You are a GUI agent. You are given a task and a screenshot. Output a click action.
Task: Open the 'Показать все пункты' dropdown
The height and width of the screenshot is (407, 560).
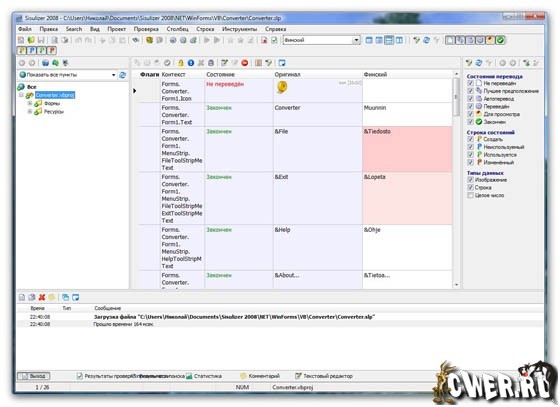114,75
